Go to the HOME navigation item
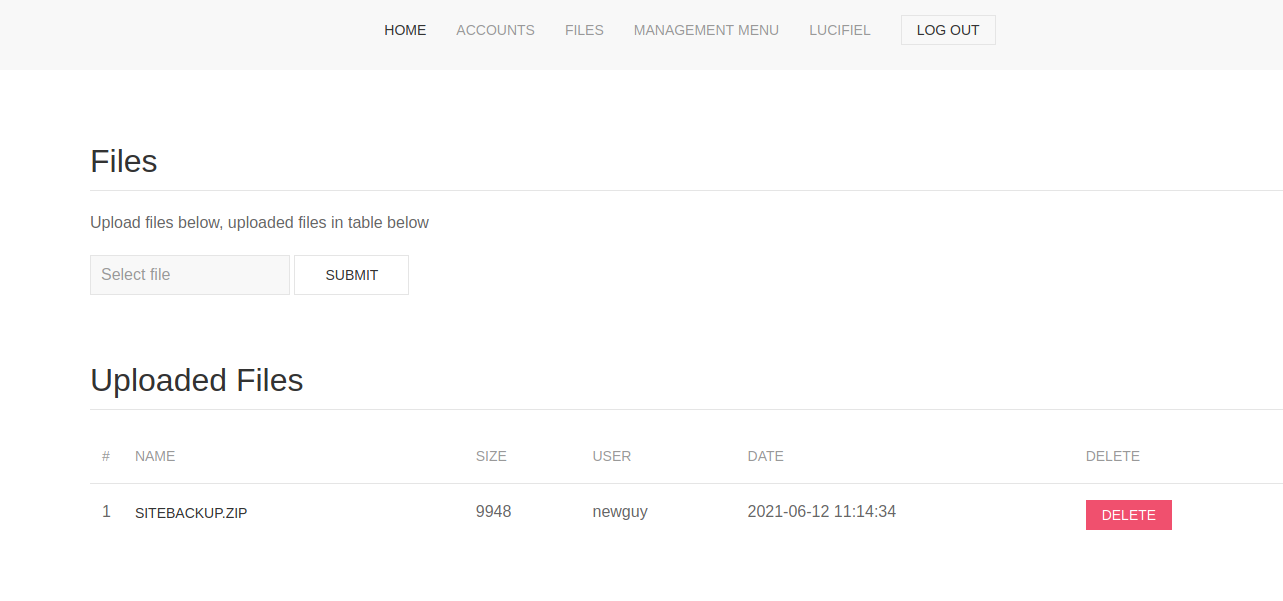1283x601 pixels. [405, 30]
